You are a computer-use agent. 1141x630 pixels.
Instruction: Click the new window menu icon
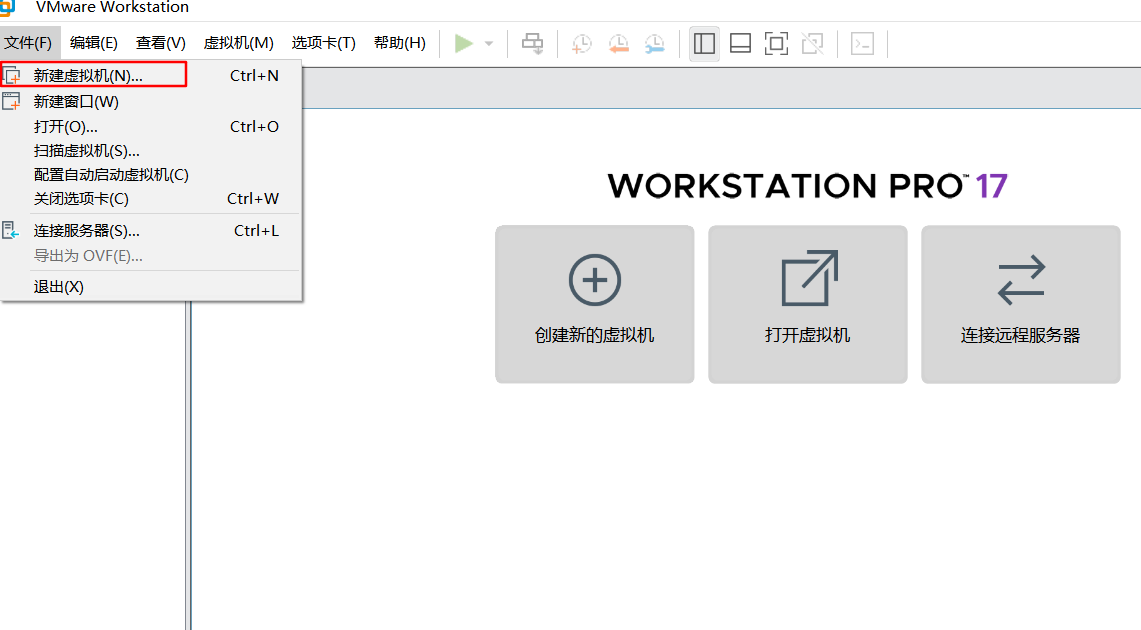[x=11, y=101]
